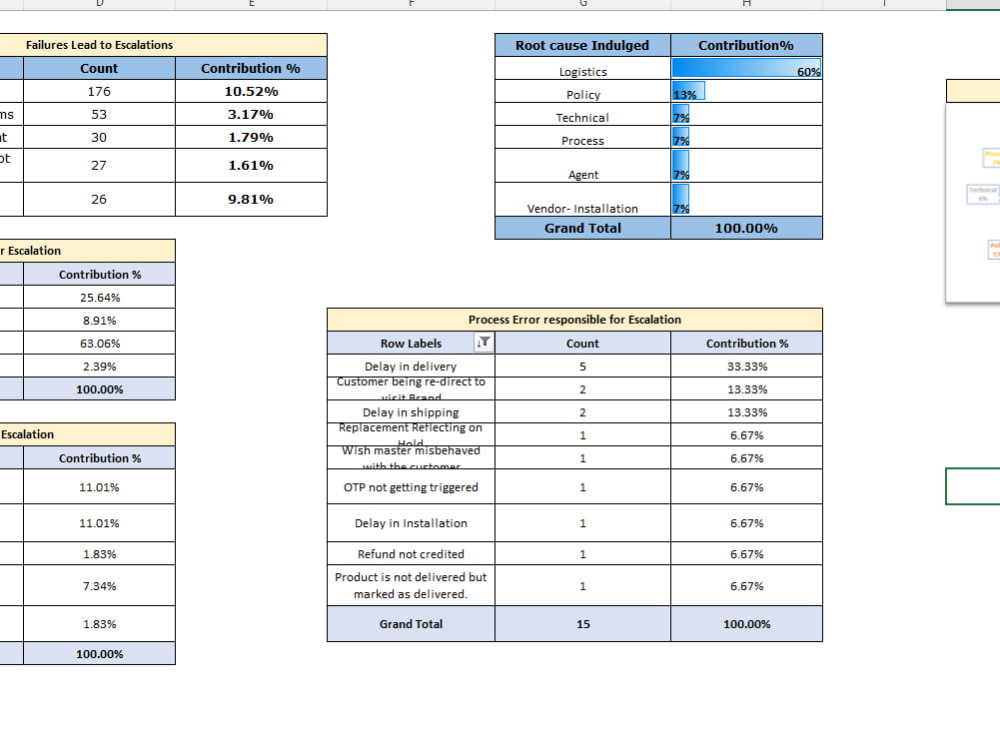Select the 'Row Labels' header cell
This screenshot has height=750, width=1000.
(411, 343)
